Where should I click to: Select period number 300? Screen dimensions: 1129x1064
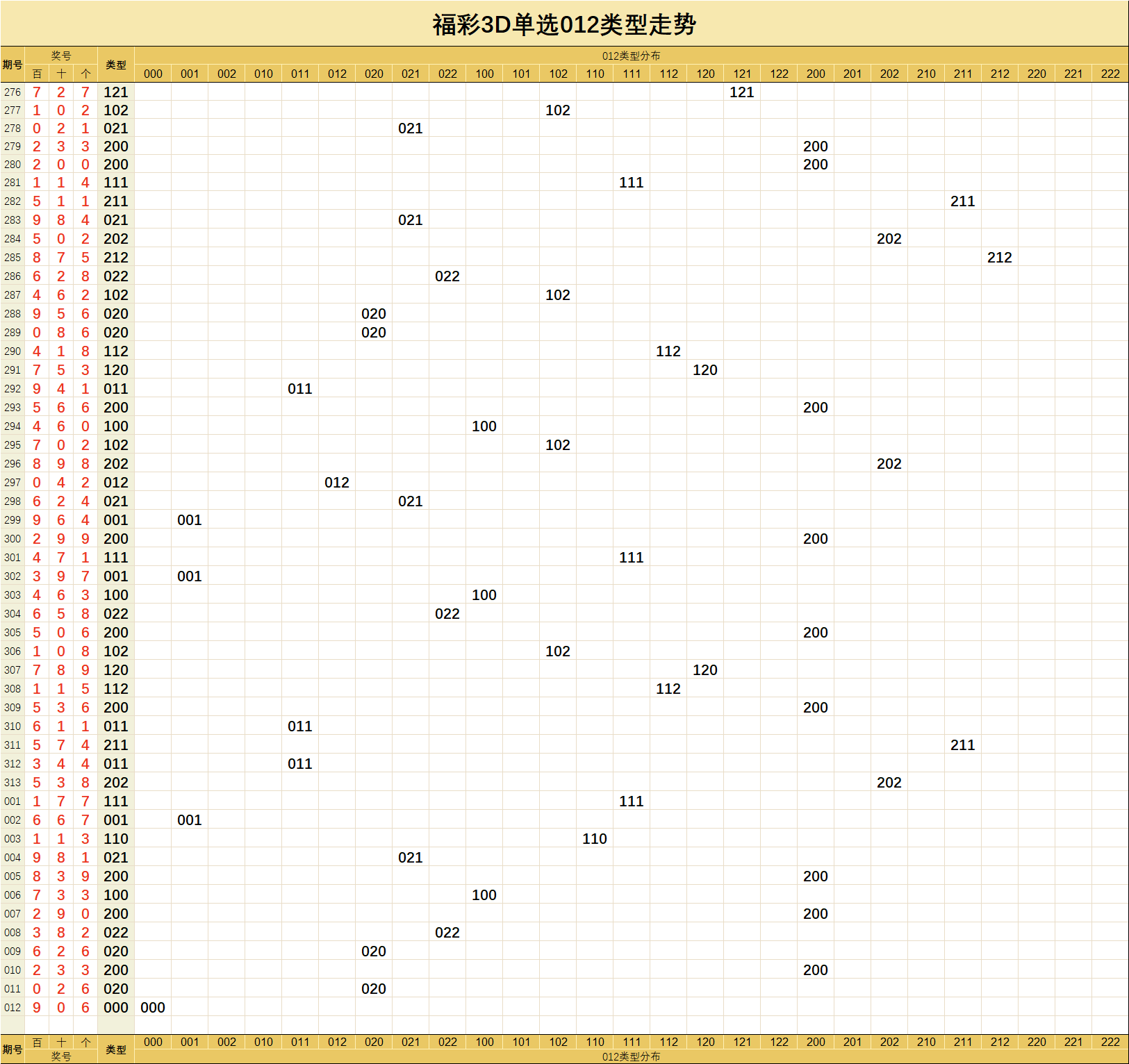pos(13,538)
